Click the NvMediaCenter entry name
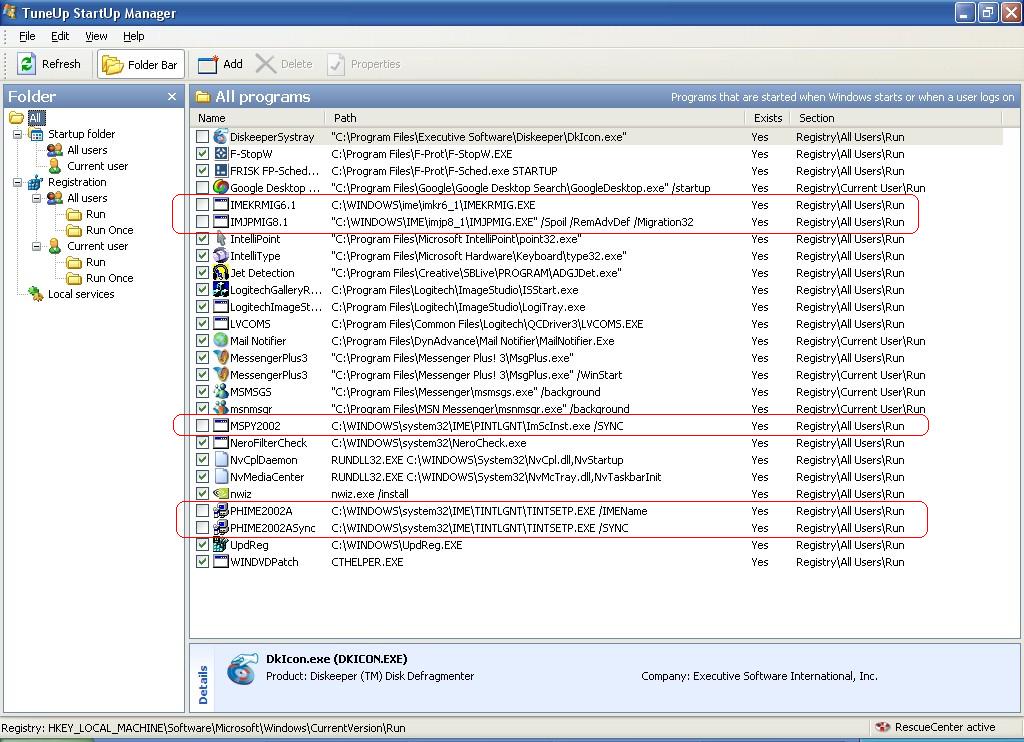 pos(267,477)
